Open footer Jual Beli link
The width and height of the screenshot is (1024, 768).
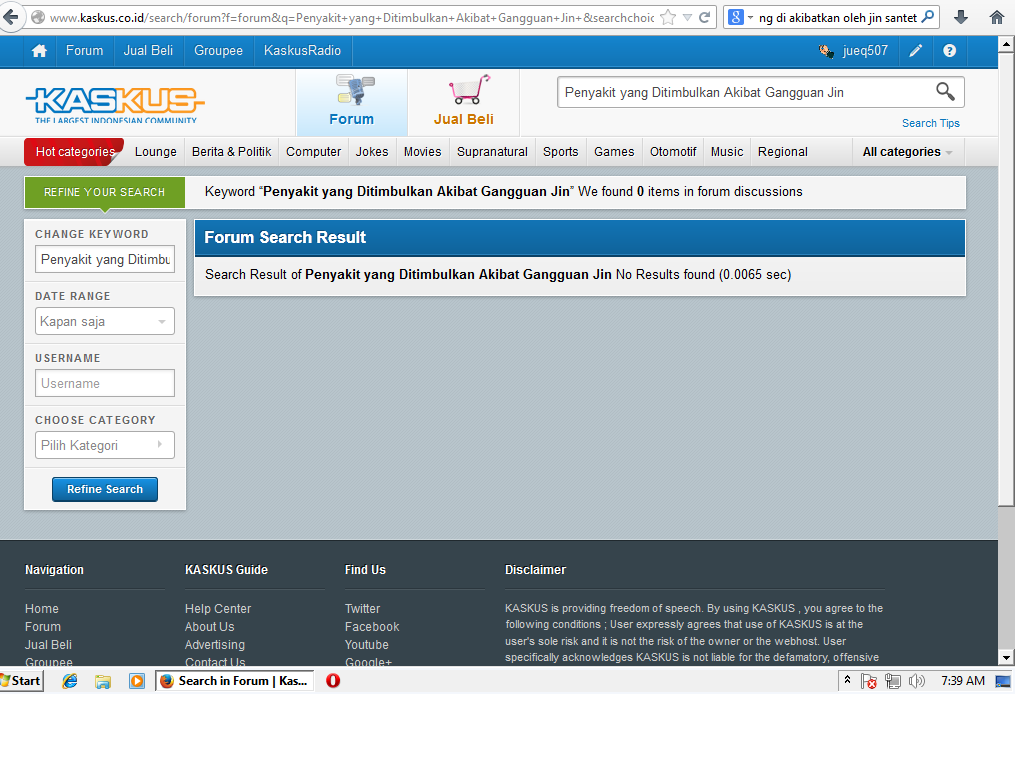[x=48, y=645]
